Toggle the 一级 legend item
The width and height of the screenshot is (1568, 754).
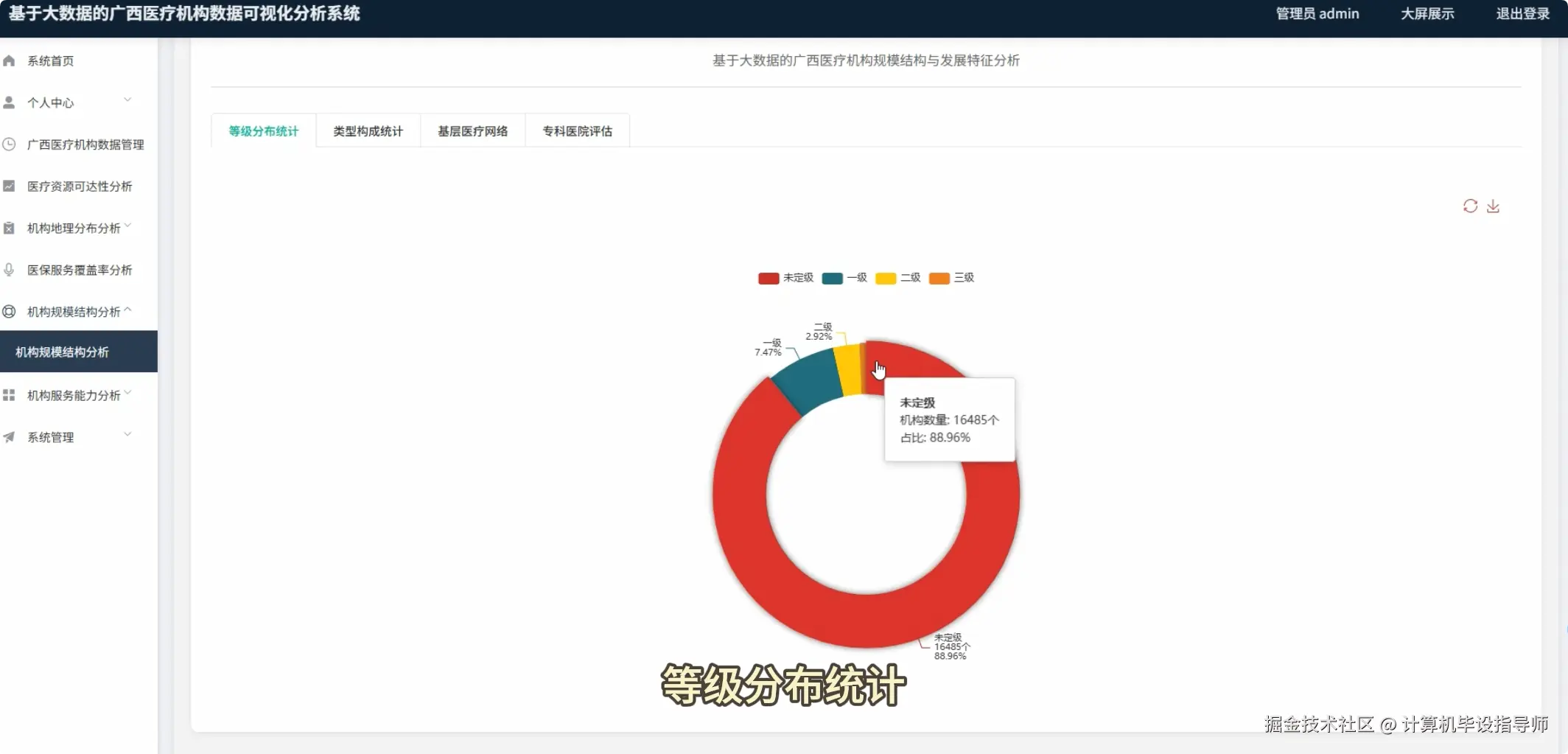(x=844, y=278)
